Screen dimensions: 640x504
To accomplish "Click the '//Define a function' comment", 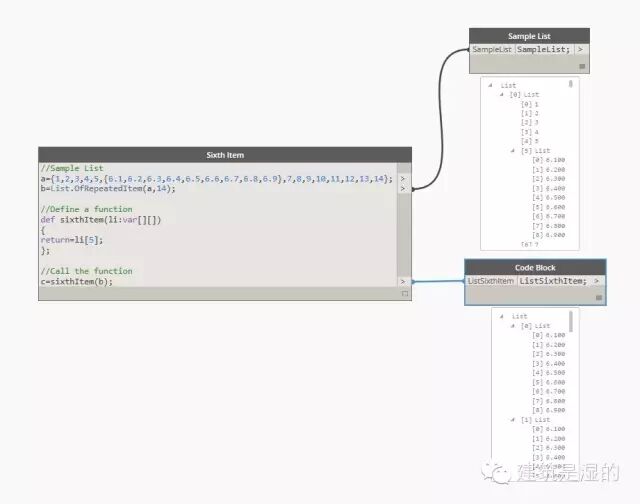I will 86,209.
